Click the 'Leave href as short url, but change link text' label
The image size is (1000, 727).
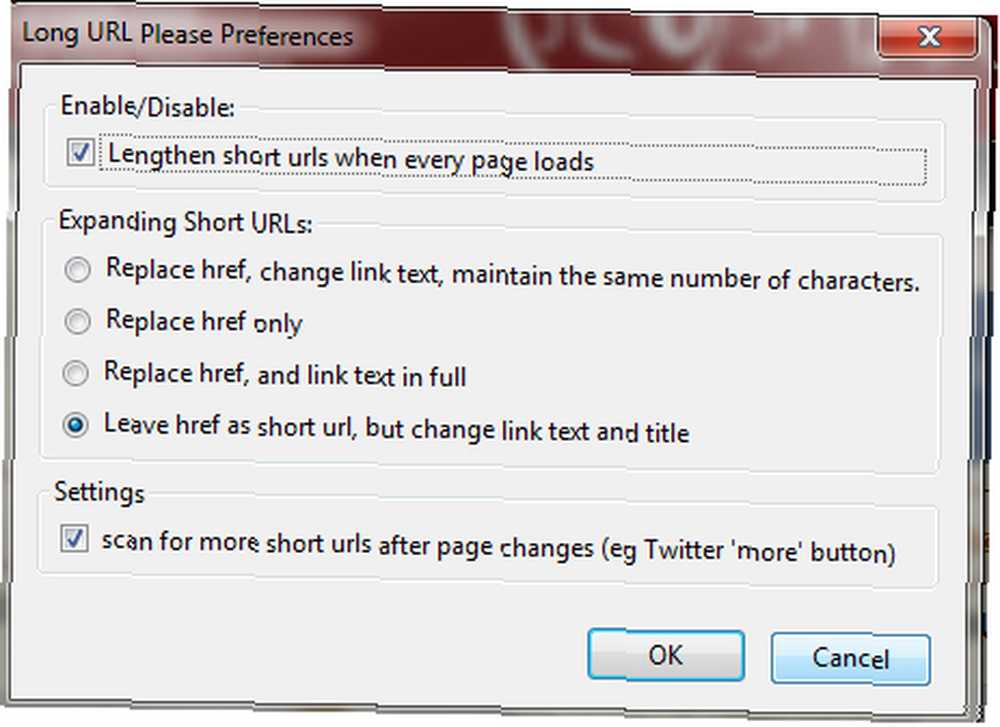point(397,429)
